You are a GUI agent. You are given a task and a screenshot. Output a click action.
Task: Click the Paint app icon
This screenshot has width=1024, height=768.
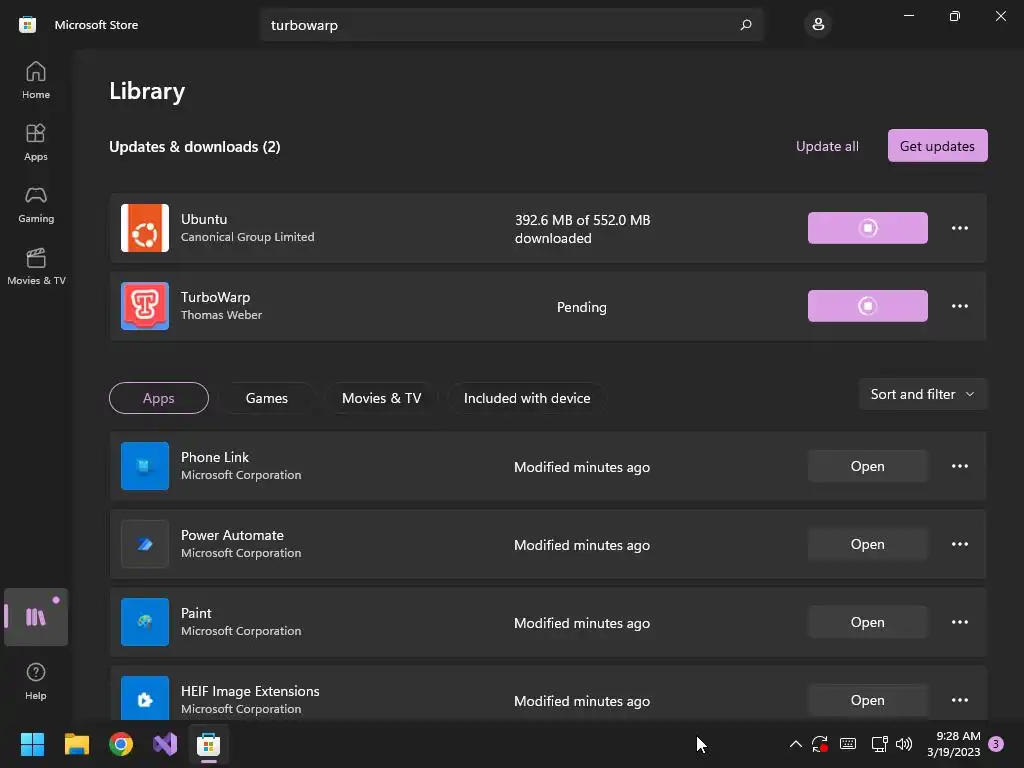pyautogui.click(x=145, y=622)
